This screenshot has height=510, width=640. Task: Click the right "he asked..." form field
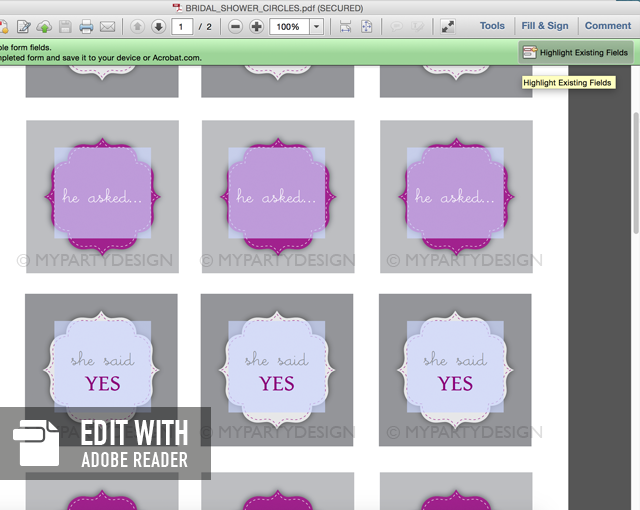click(x=455, y=196)
